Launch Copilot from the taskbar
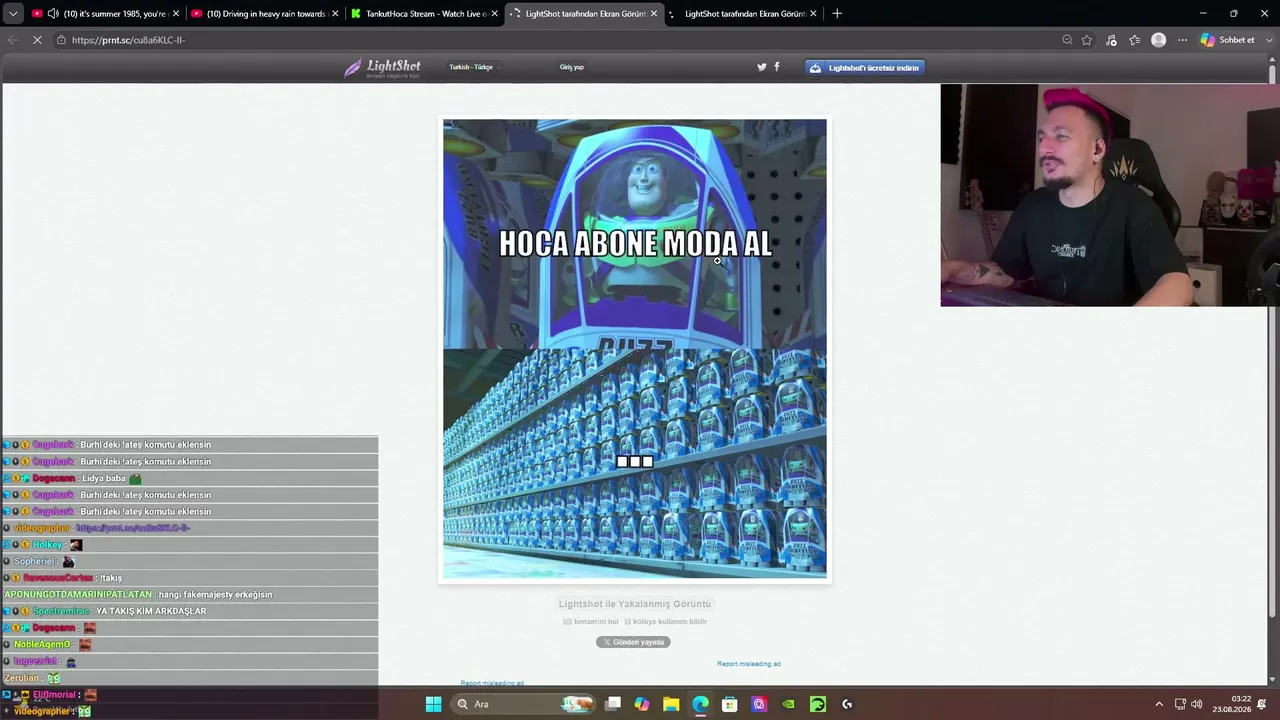Viewport: 1280px width, 720px height. [x=642, y=704]
